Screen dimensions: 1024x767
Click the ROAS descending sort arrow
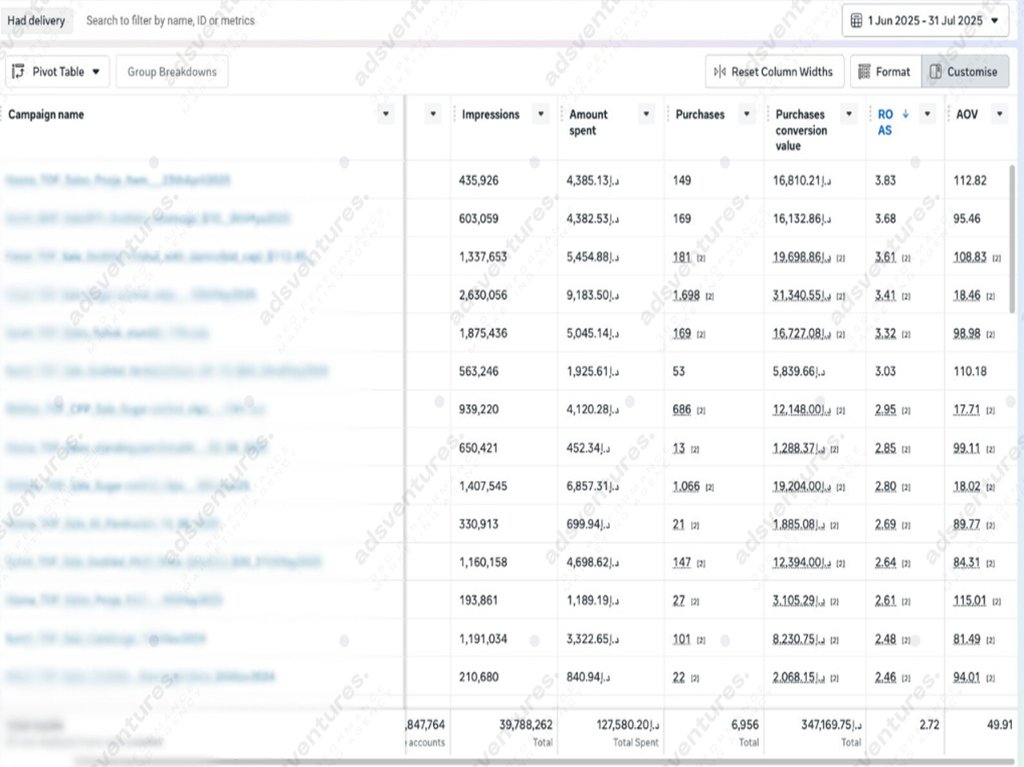pos(906,114)
